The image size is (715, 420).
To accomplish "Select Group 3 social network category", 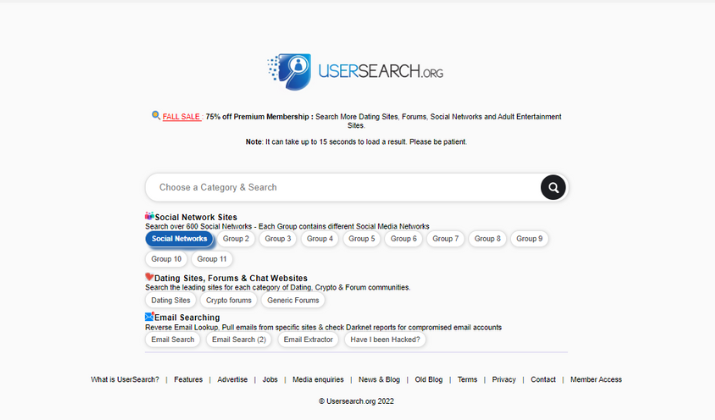I will tap(278, 239).
